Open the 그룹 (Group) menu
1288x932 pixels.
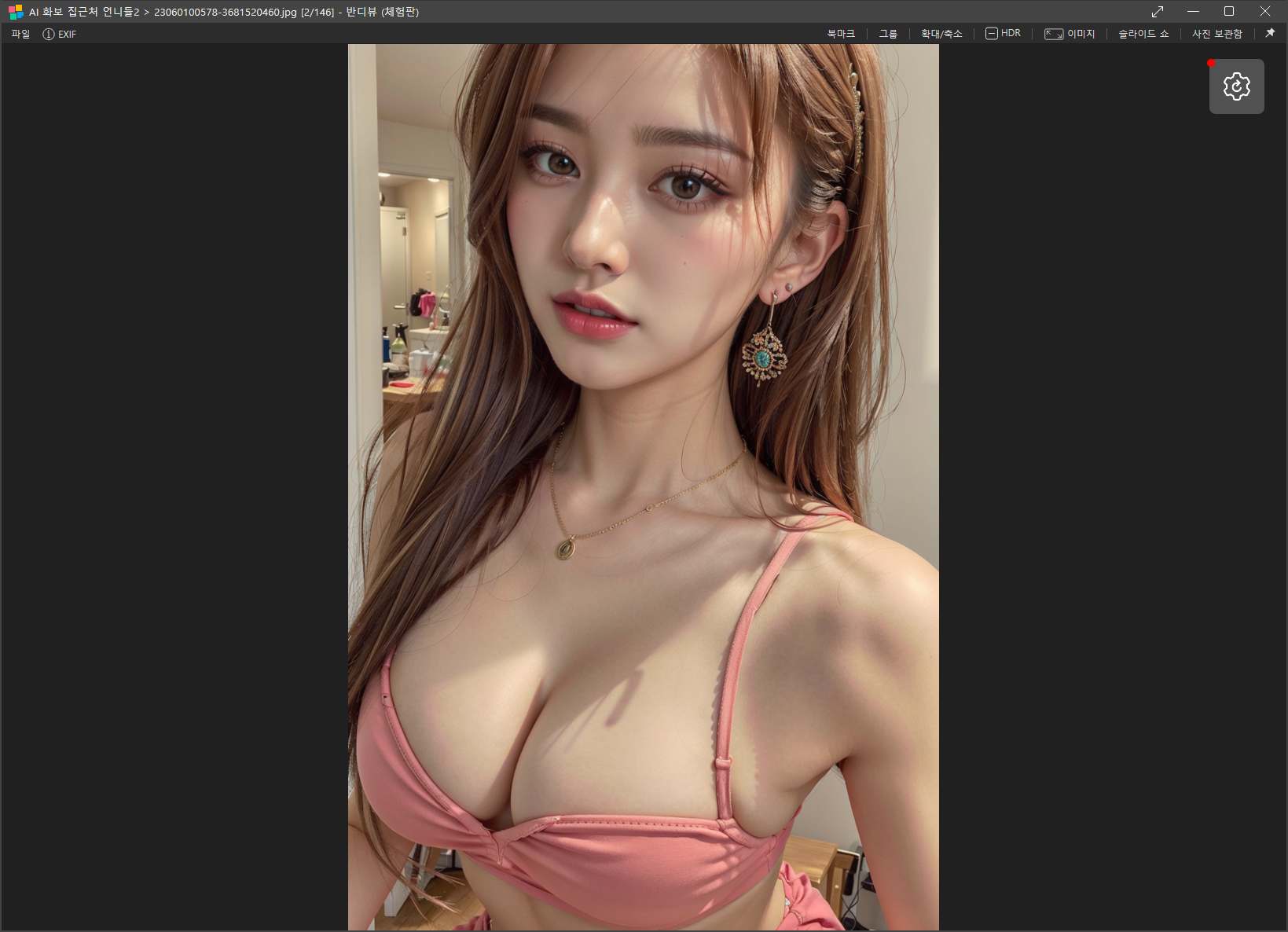(x=887, y=34)
